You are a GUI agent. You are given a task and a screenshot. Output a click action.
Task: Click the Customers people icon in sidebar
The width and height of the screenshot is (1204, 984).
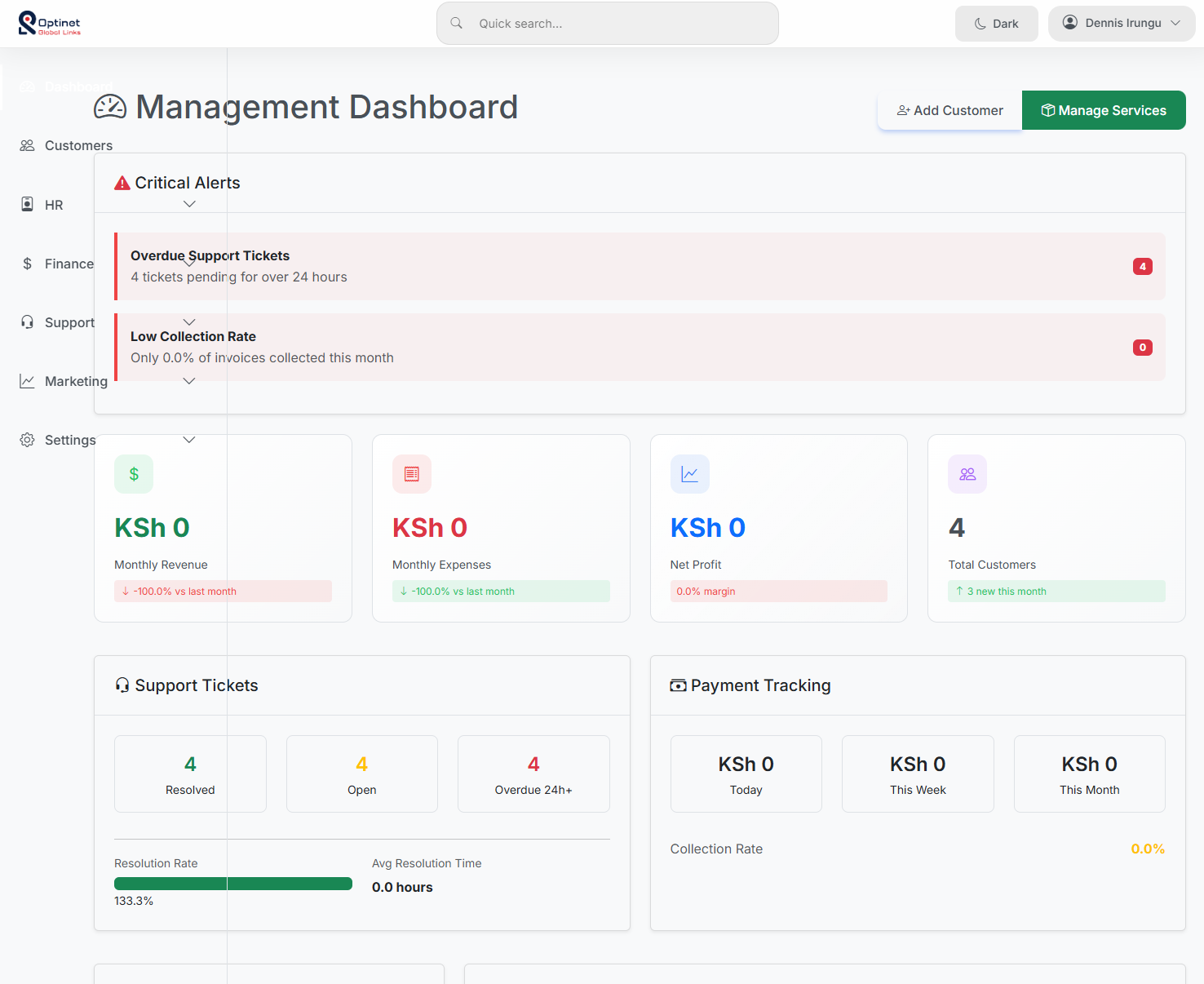pyautogui.click(x=27, y=145)
